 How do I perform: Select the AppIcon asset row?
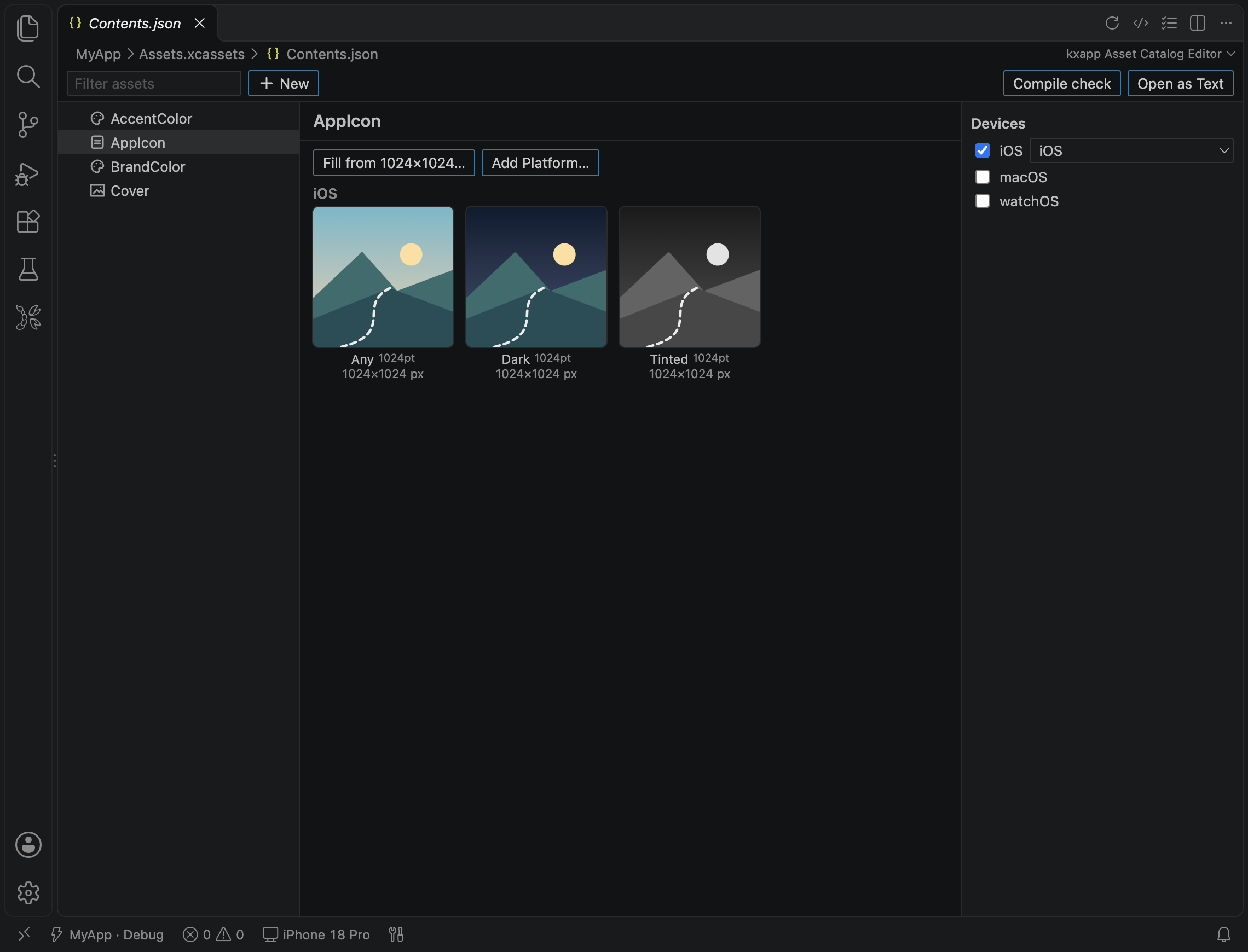click(178, 143)
